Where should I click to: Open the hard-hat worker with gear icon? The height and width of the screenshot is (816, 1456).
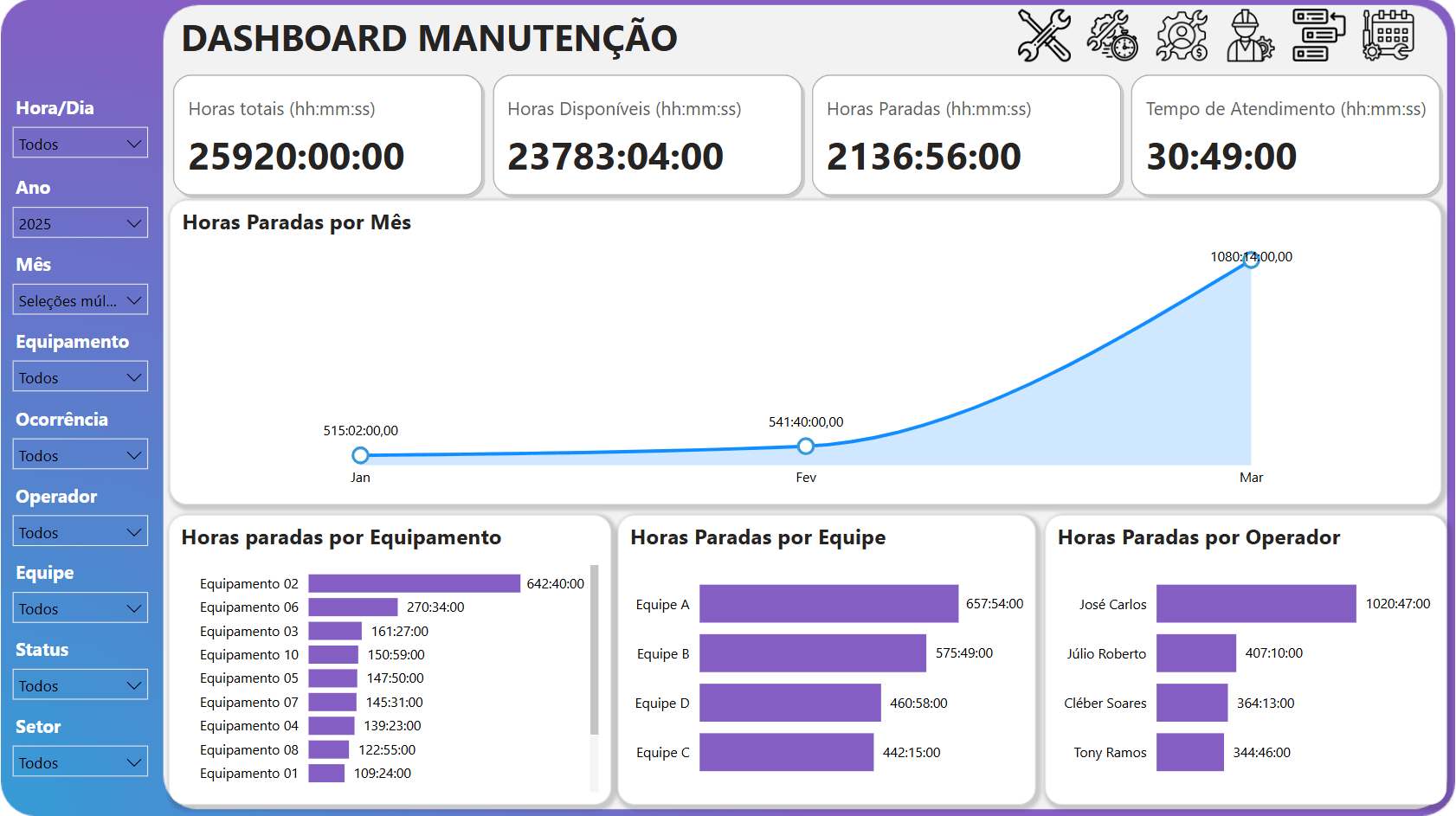click(x=1250, y=35)
